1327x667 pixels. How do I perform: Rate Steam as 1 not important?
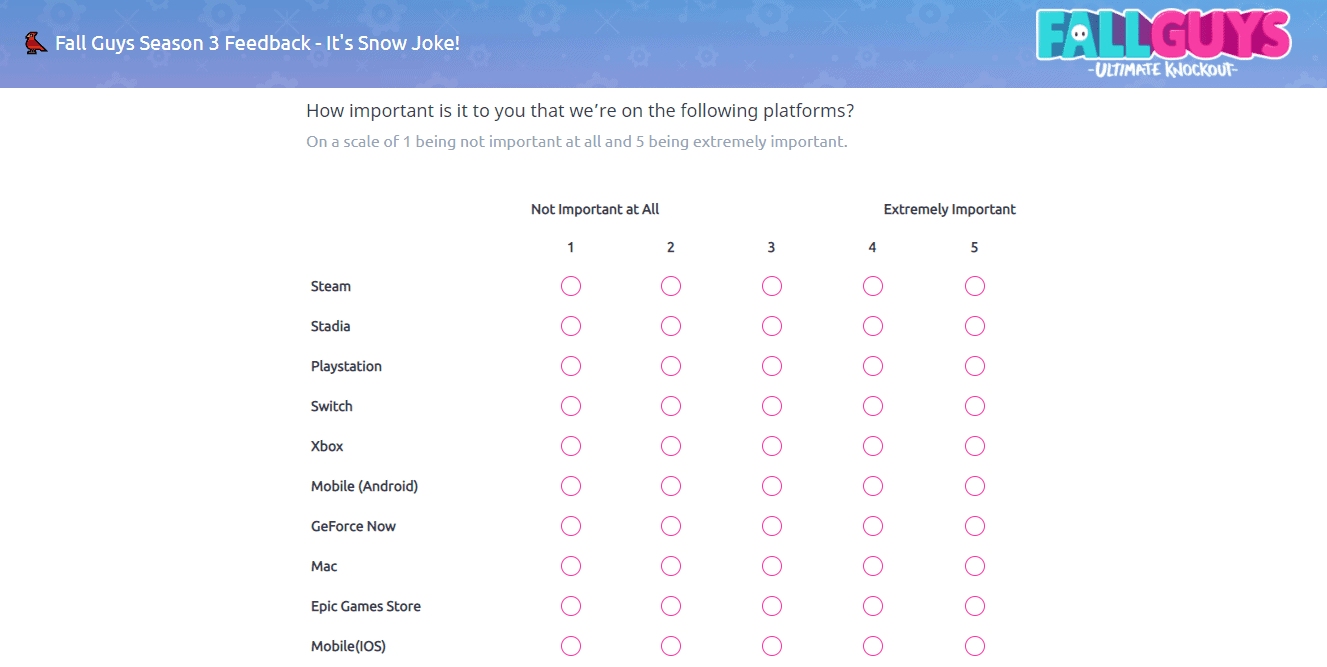[571, 287]
